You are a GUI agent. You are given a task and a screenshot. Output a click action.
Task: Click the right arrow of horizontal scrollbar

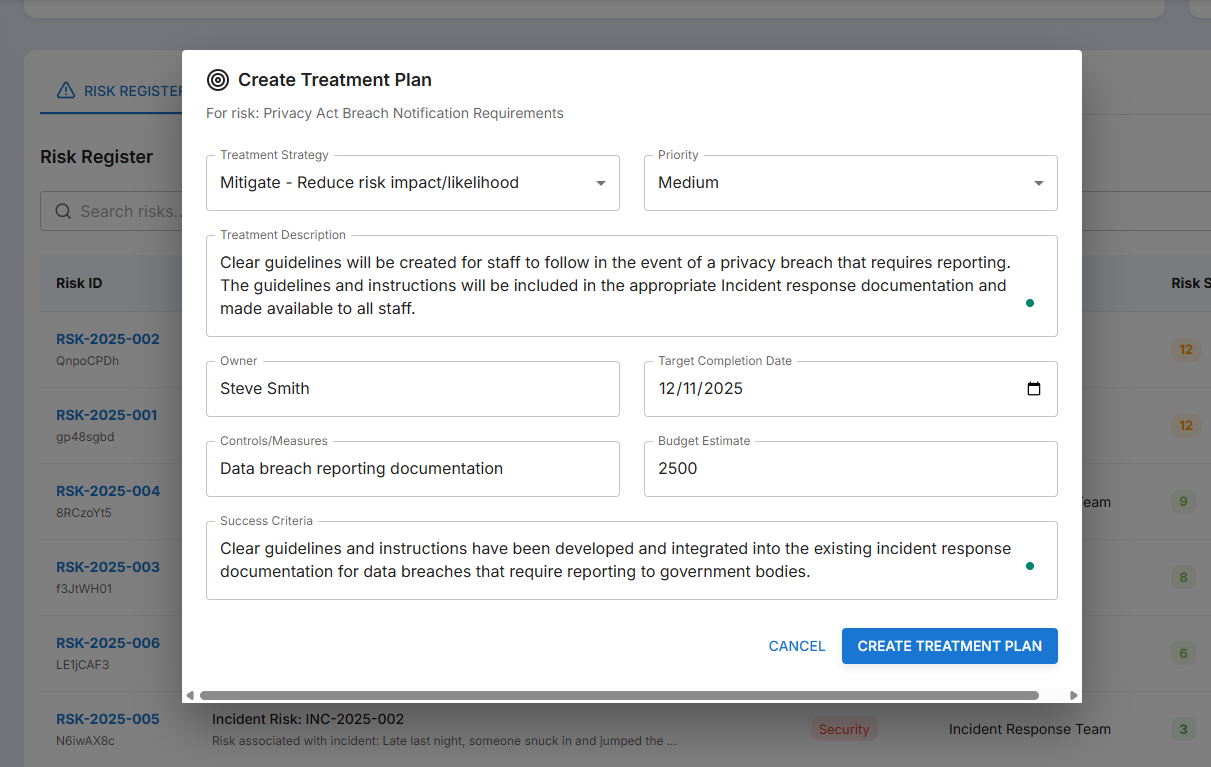pos(1074,695)
